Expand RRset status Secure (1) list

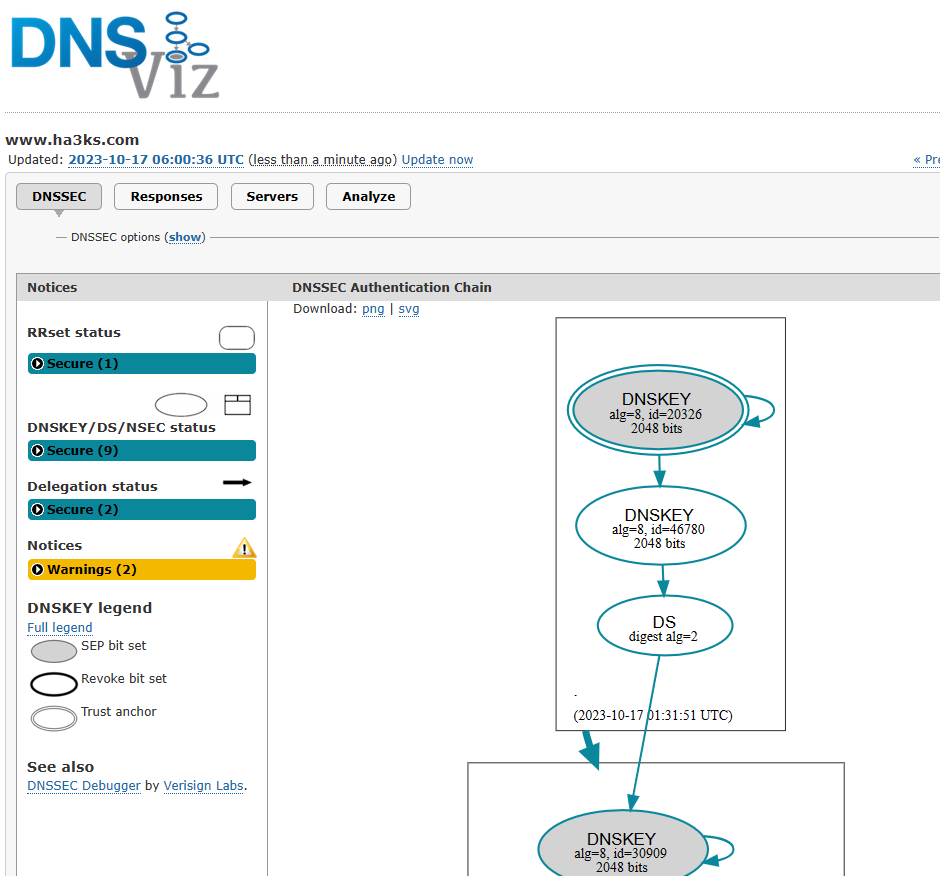(x=141, y=363)
